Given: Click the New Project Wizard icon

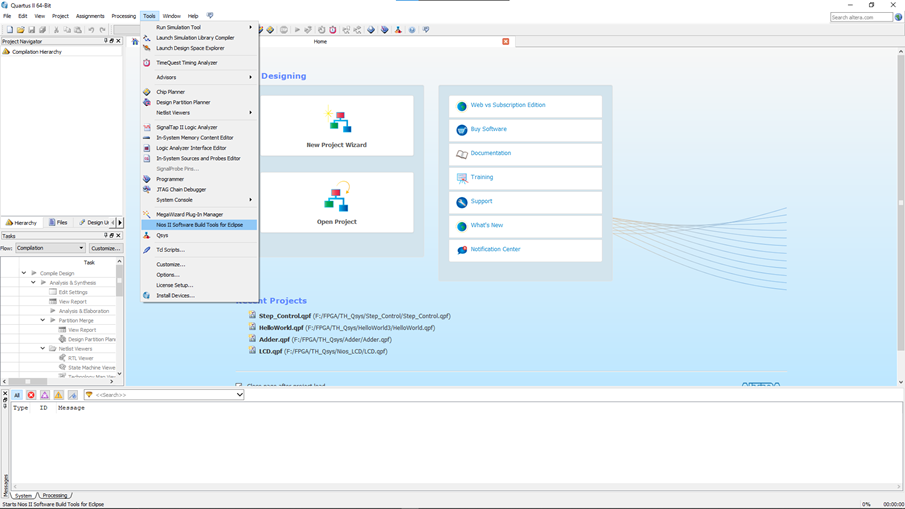Looking at the screenshot, I should [337, 122].
